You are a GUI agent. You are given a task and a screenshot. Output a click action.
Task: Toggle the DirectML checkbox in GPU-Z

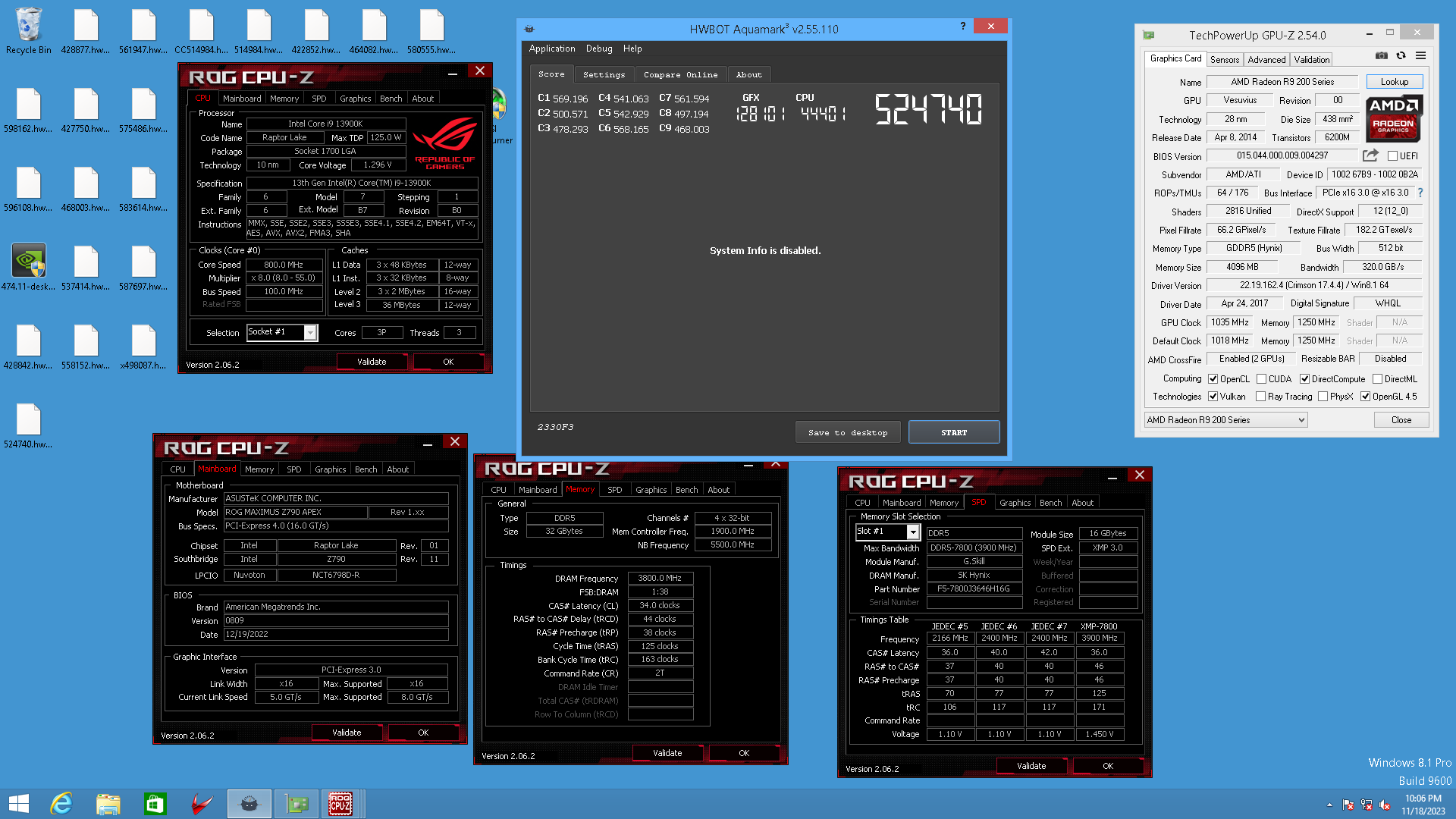(1377, 379)
